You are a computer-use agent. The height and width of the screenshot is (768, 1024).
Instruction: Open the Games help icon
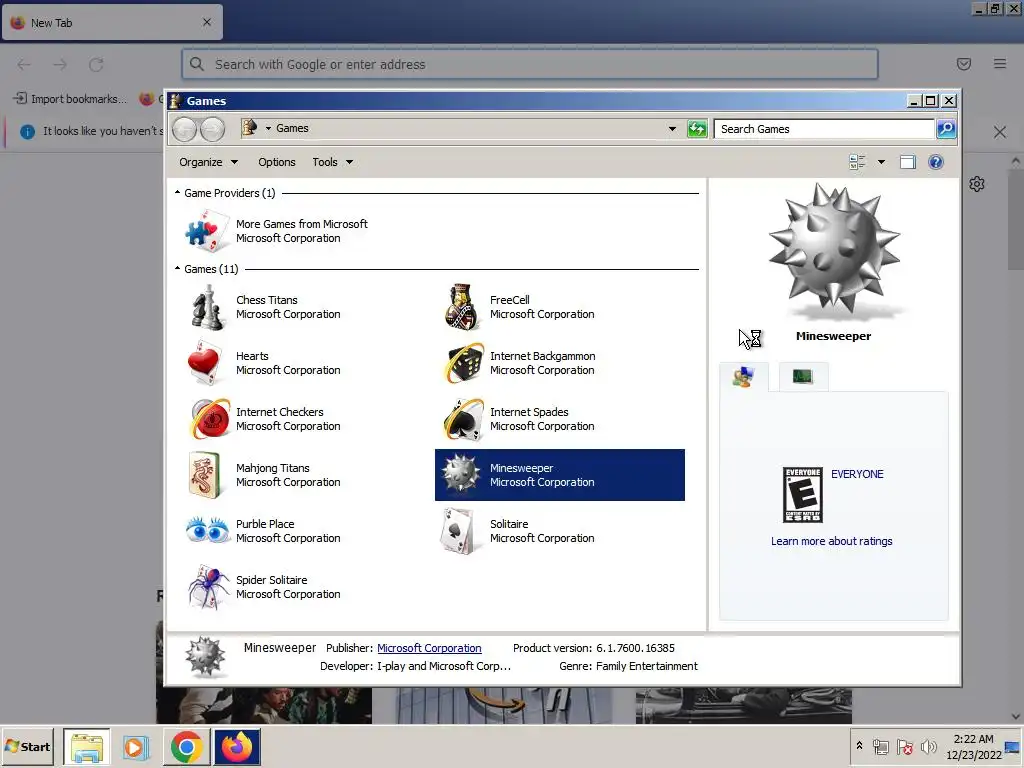click(x=935, y=162)
